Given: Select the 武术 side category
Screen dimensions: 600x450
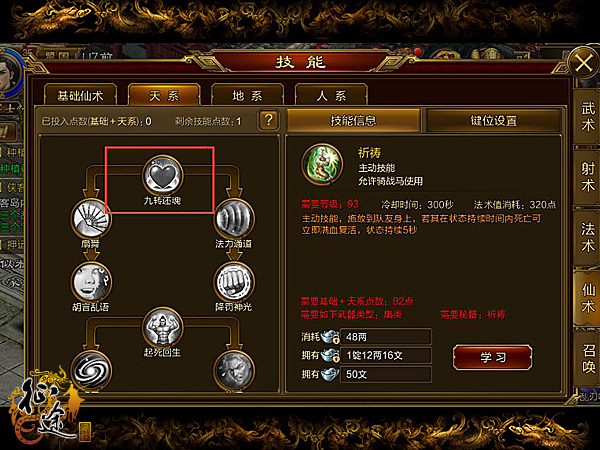Looking at the screenshot, I should tap(587, 116).
